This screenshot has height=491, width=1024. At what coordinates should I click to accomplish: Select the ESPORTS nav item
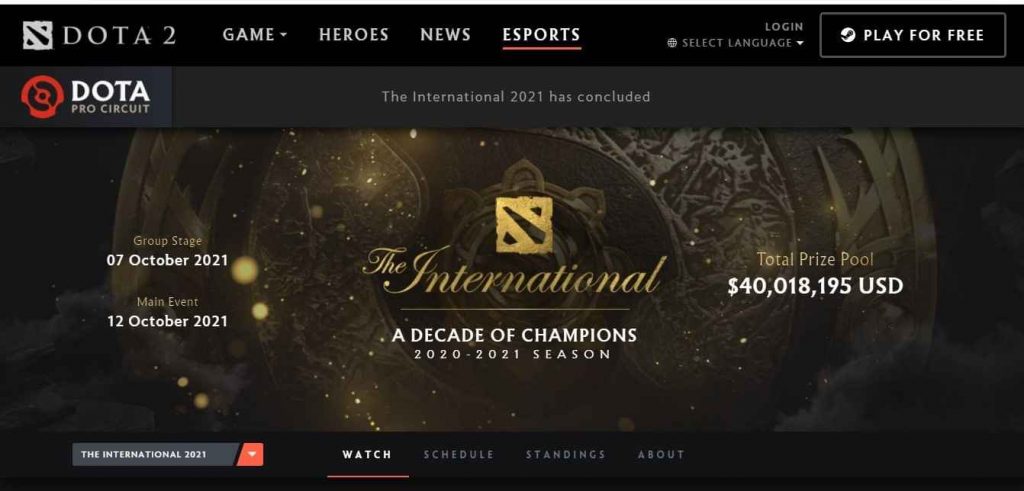click(541, 35)
